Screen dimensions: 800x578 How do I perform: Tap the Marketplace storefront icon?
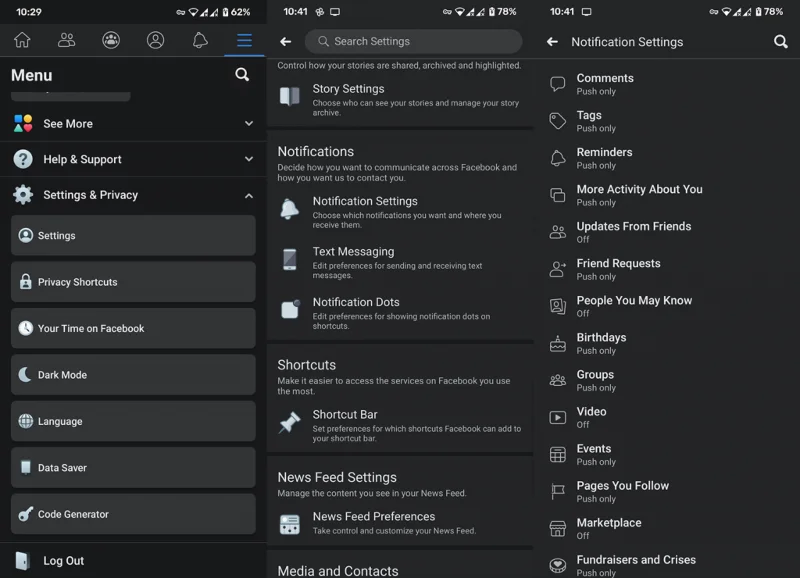557,529
